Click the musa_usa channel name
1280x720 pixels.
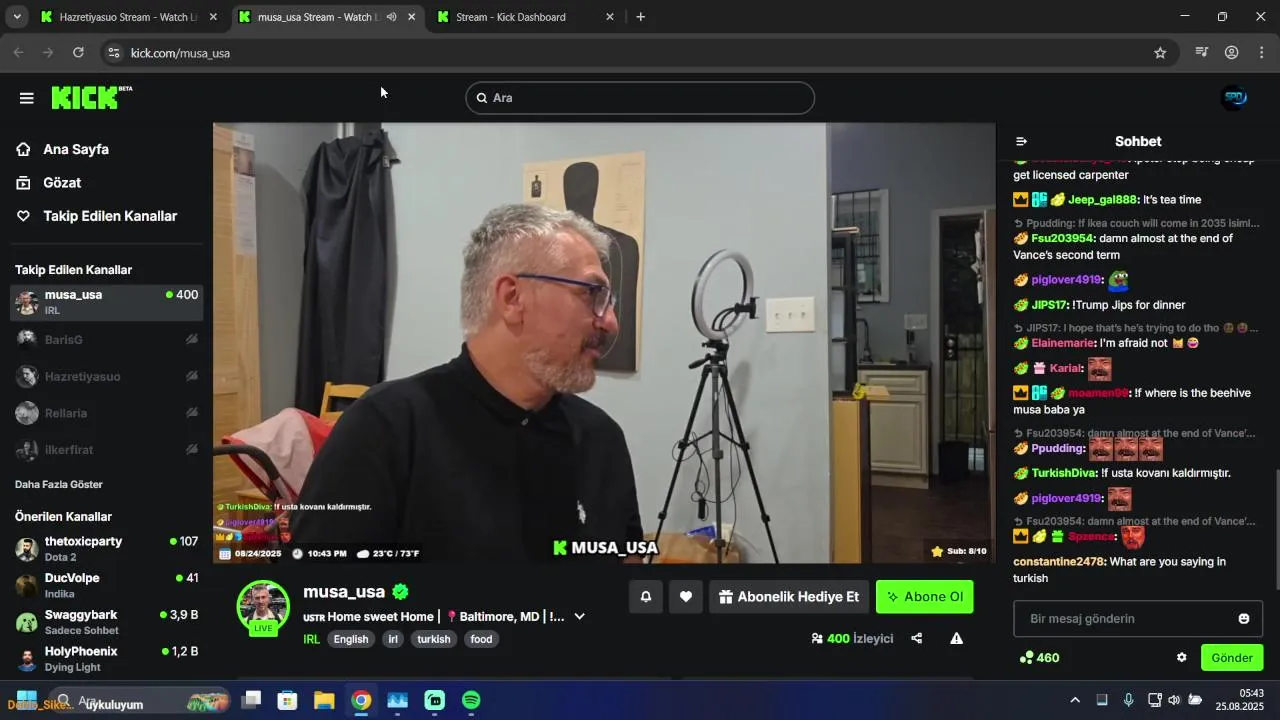coord(344,592)
